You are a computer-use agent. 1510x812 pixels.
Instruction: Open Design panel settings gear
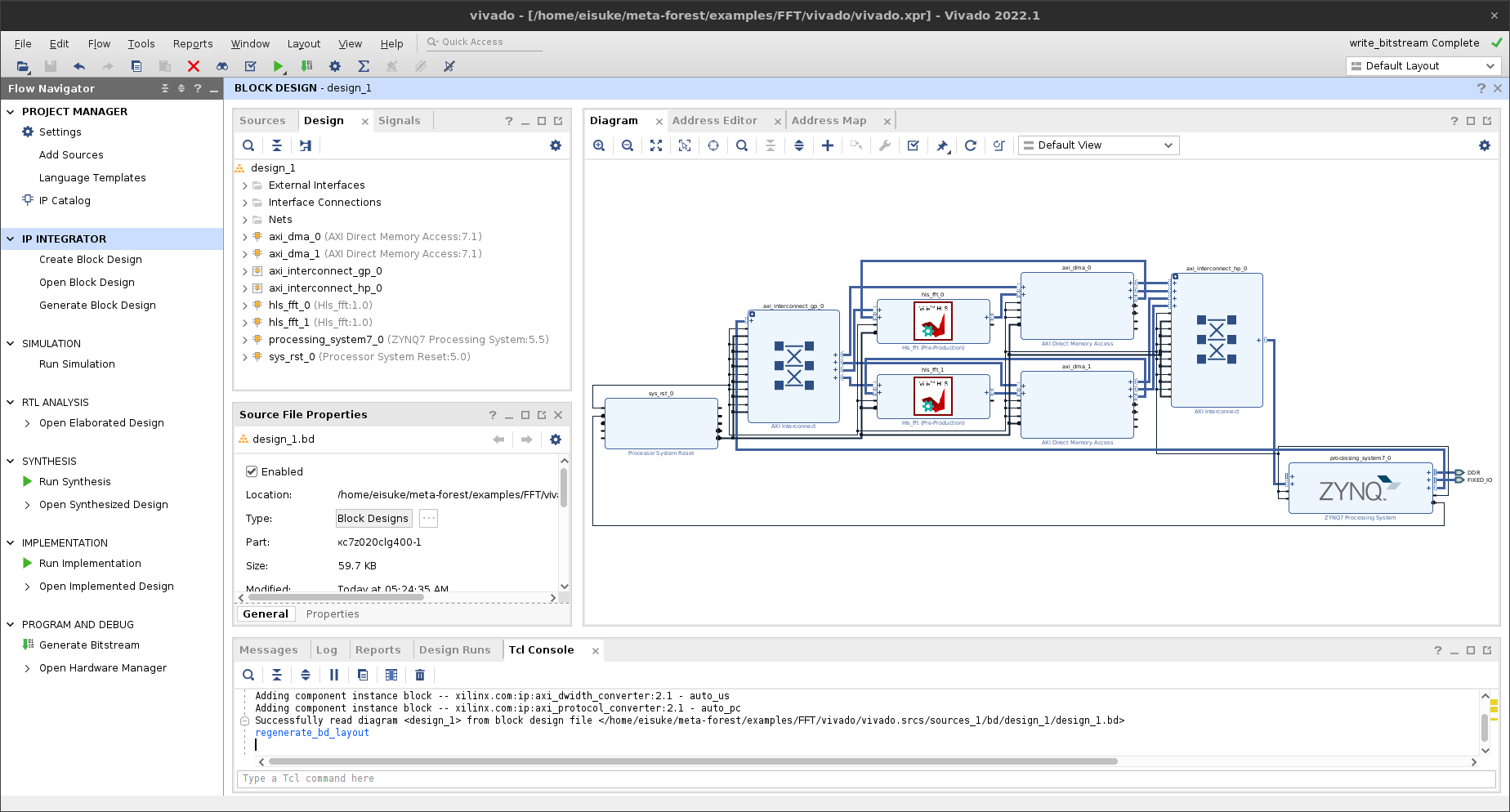pyautogui.click(x=556, y=145)
